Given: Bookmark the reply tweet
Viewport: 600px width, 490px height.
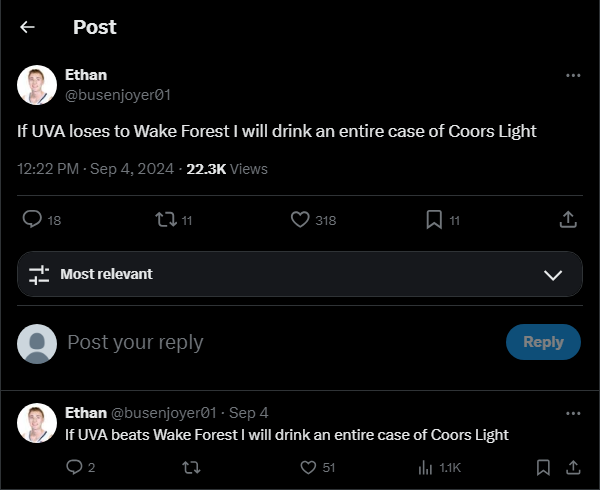Looking at the screenshot, I should tap(543, 467).
